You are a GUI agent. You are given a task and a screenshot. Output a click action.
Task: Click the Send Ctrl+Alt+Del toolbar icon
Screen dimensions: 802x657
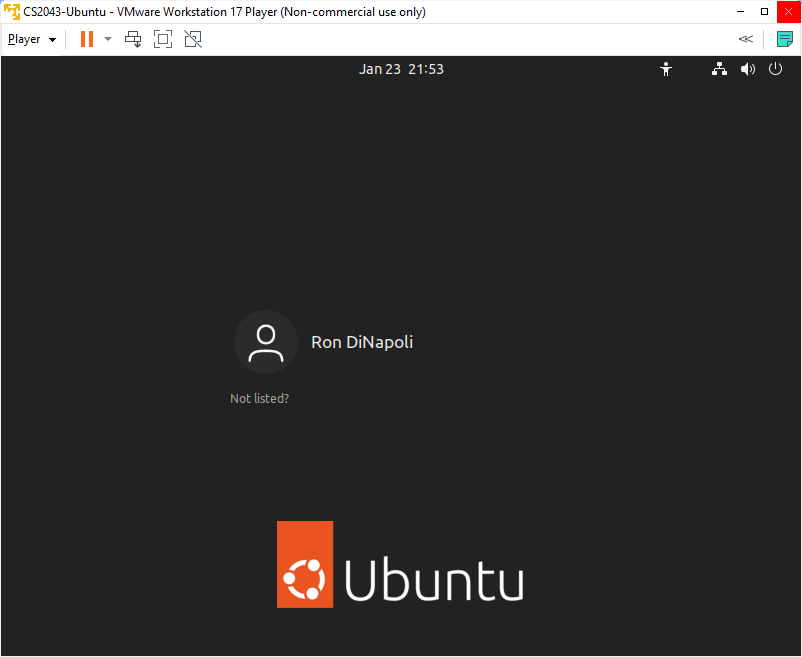(x=133, y=39)
